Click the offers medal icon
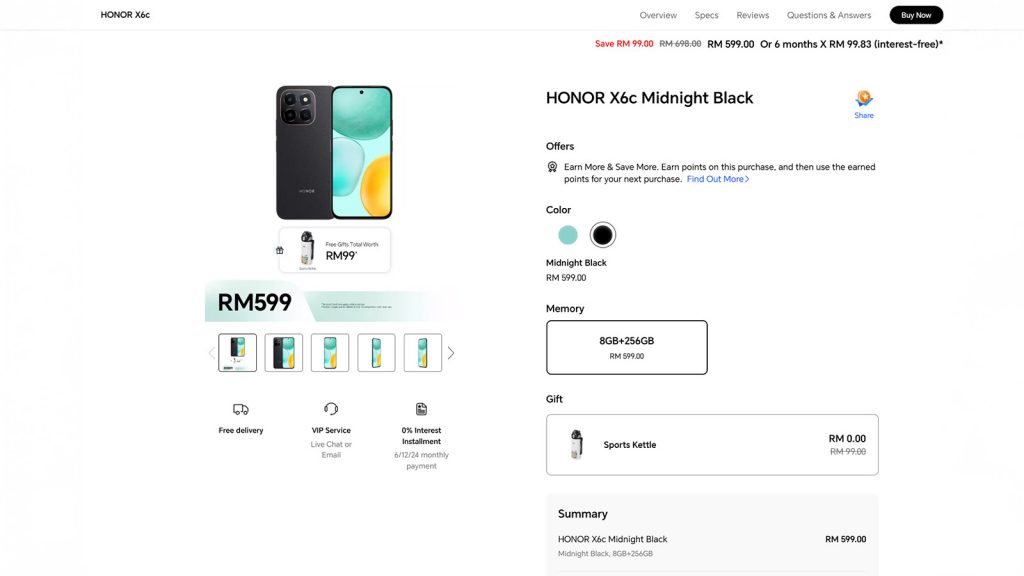Image resolution: width=1024 pixels, height=576 pixels. click(552, 167)
